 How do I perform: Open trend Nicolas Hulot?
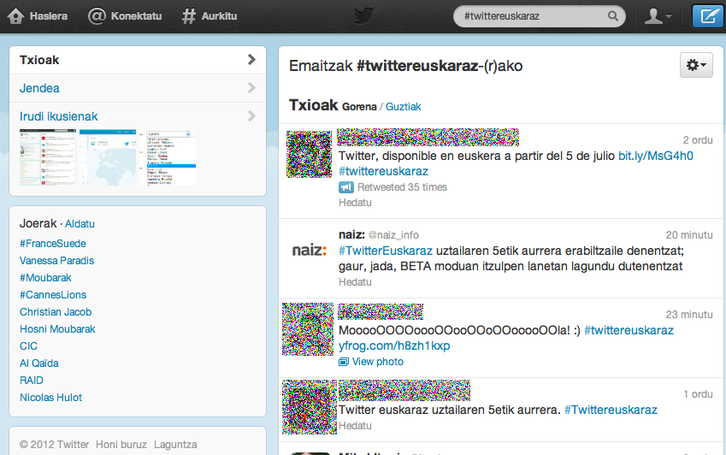pos(50,398)
